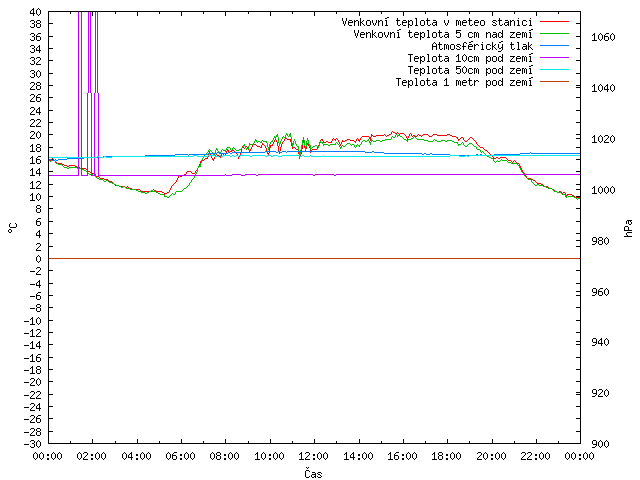This screenshot has height=480, width=640.
Task: Click the 22:00 time axis label
Action: point(535,456)
